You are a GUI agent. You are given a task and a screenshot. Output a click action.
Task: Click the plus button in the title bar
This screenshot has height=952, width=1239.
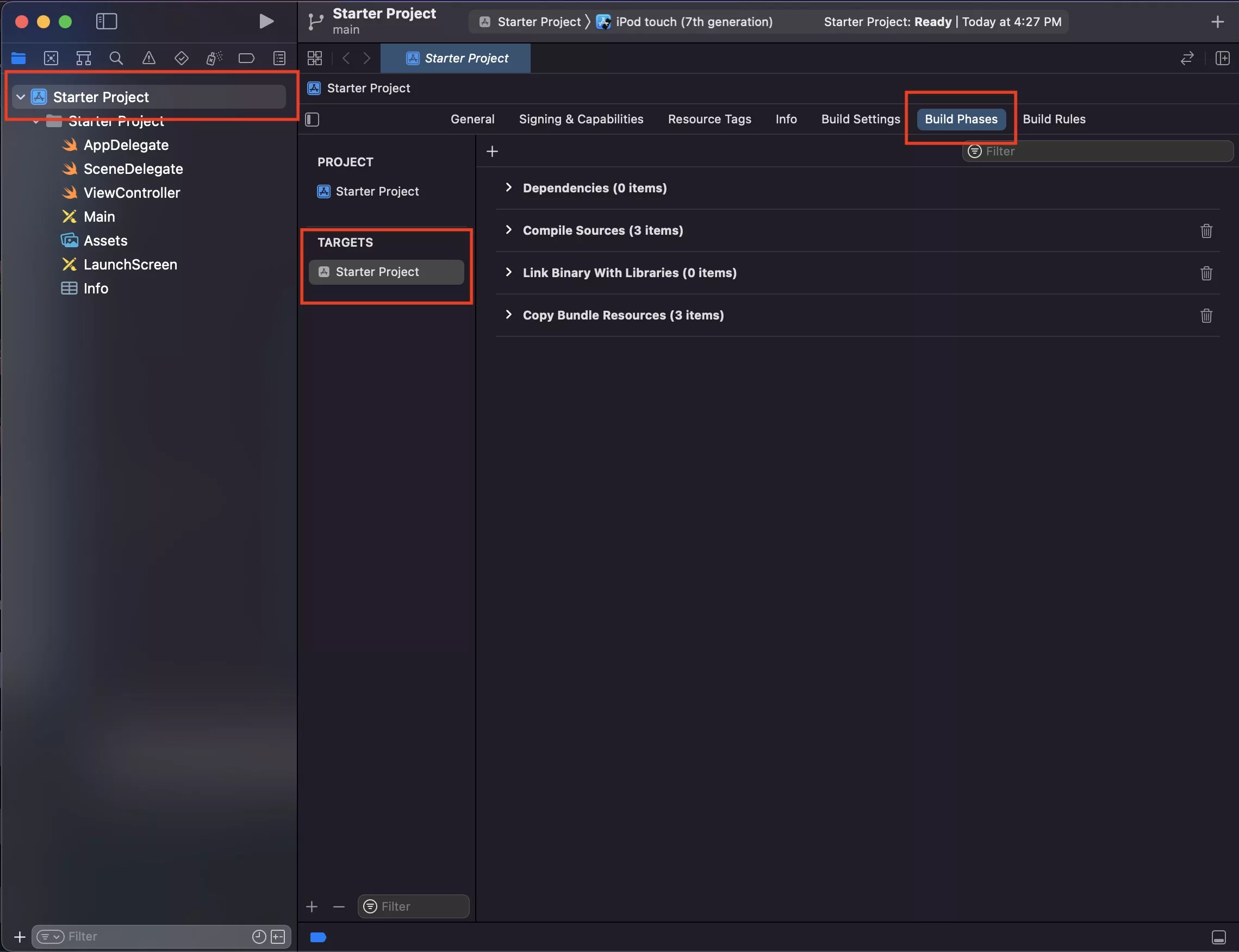point(1217,22)
